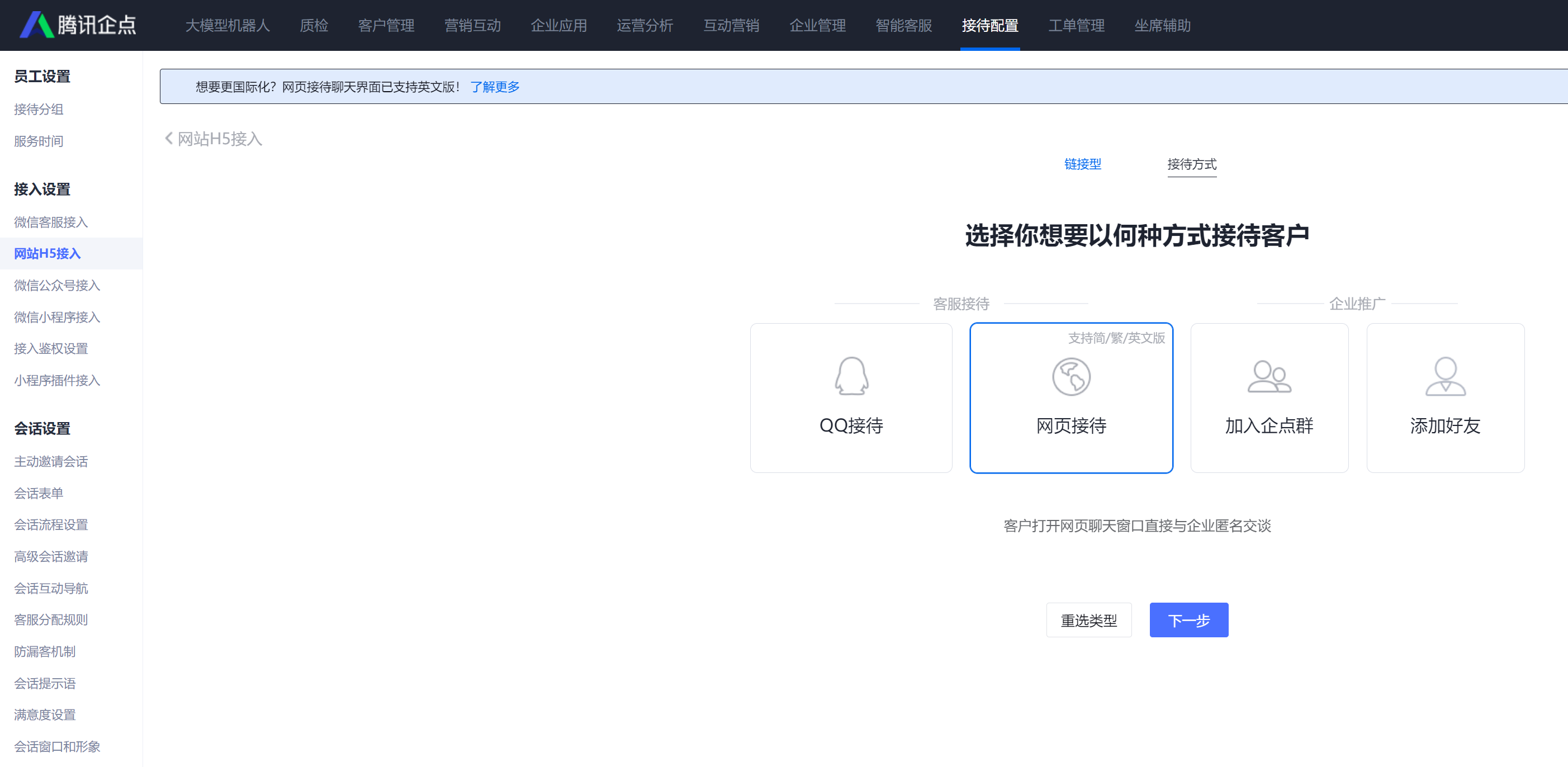Open 满意度设置 in sidebar
Image resolution: width=1568 pixels, height=767 pixels.
[x=45, y=714]
